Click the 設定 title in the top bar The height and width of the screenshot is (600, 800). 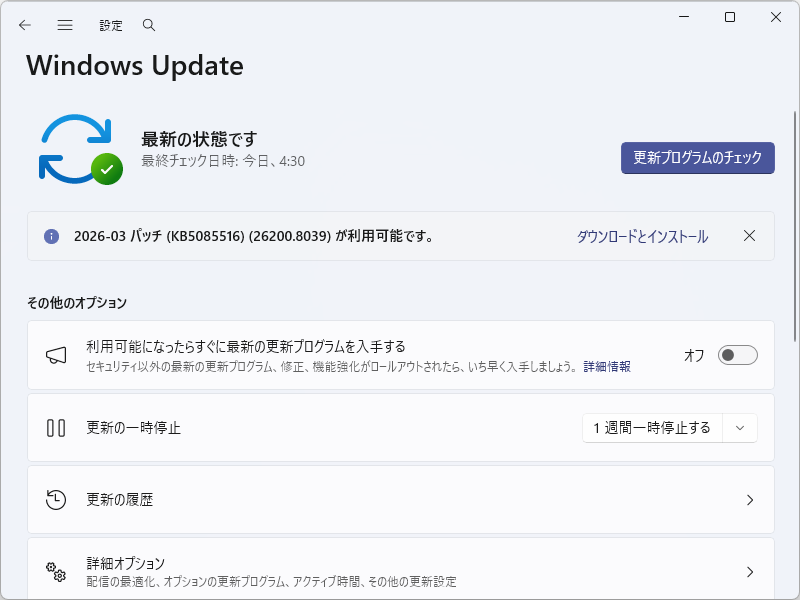[110, 24]
